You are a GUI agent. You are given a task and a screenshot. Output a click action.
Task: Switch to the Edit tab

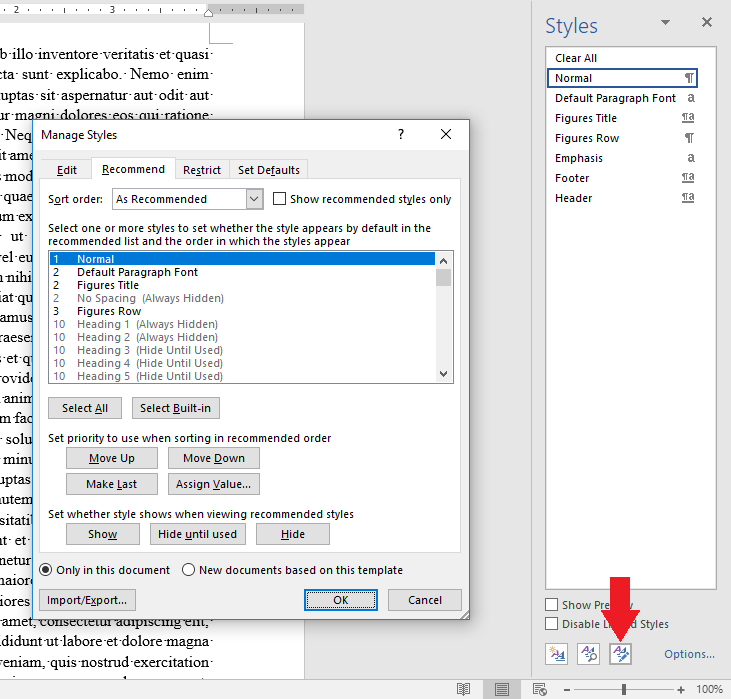tap(67, 170)
